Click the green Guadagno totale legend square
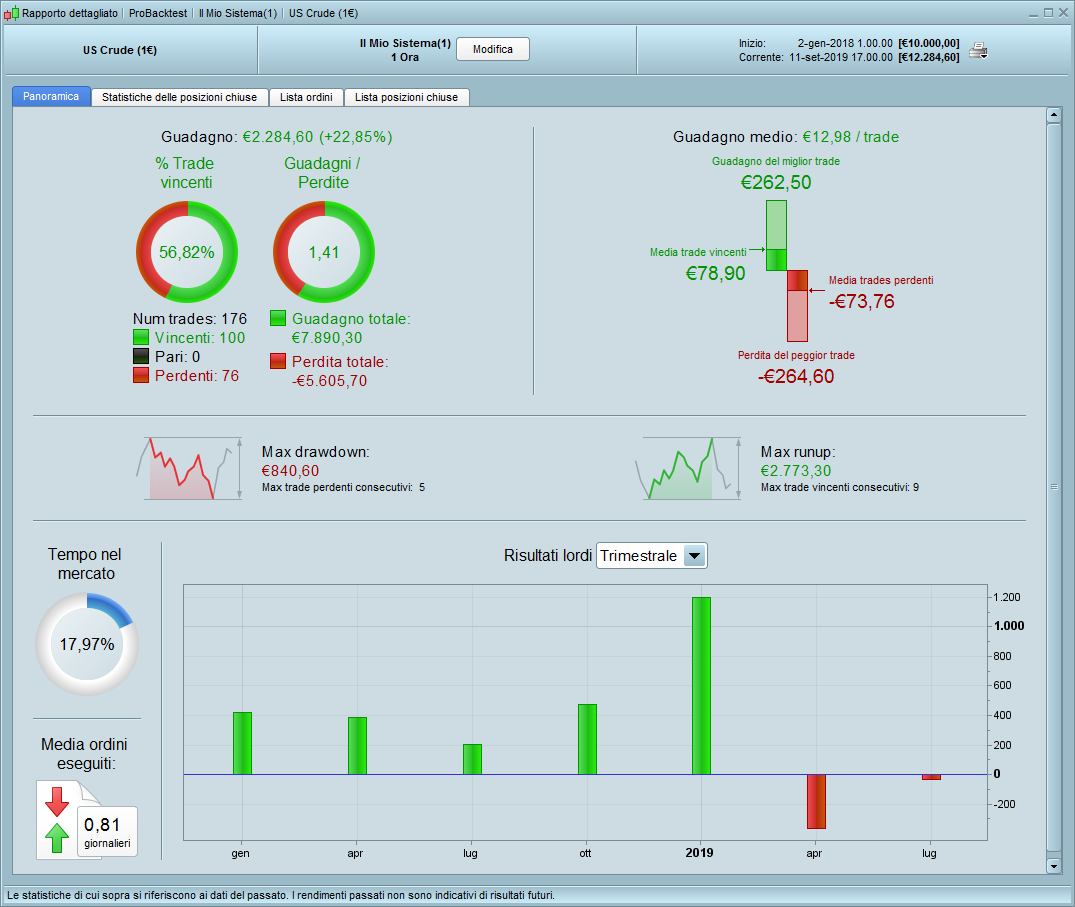This screenshot has height=907, width=1075. (278, 318)
